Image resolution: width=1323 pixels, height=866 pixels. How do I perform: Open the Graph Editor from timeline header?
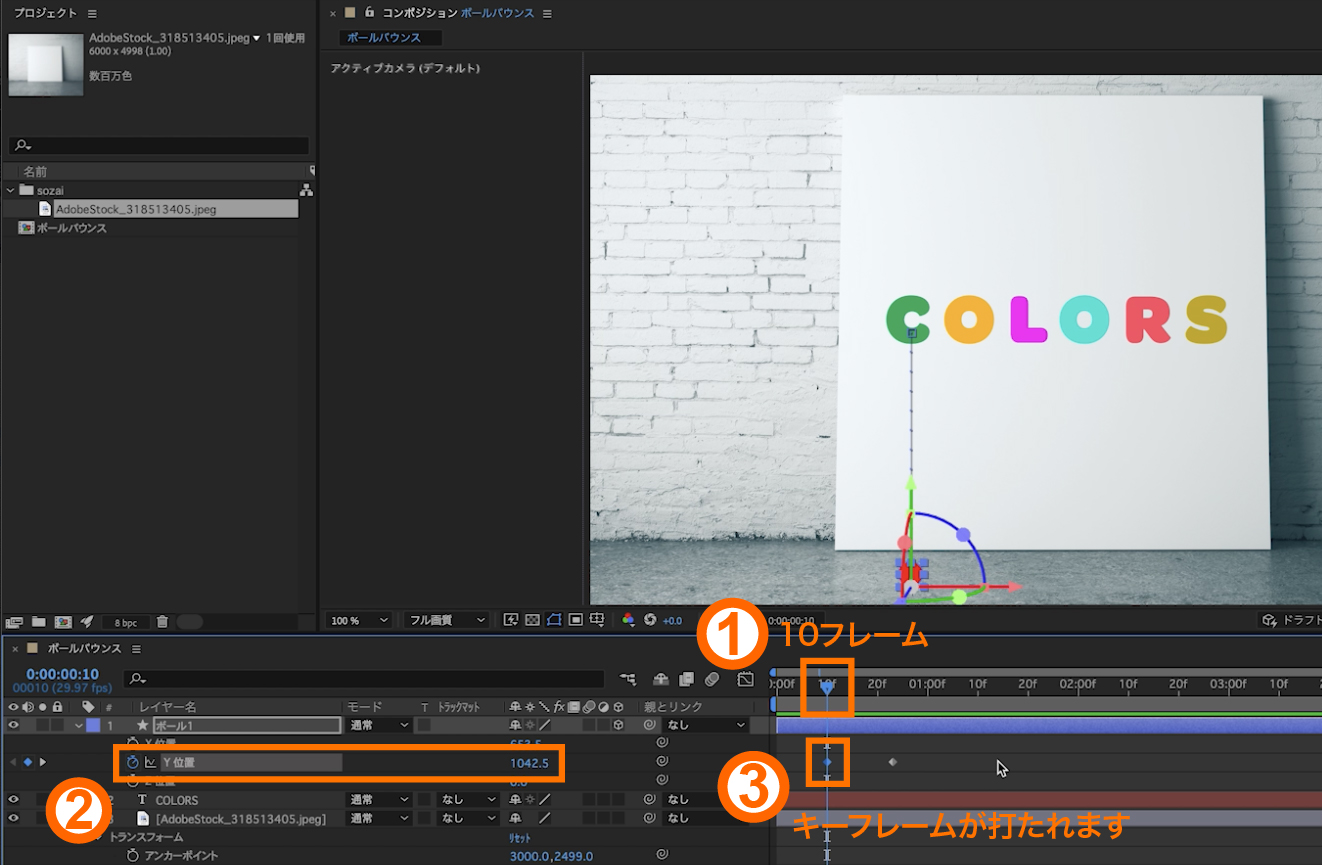[x=745, y=679]
